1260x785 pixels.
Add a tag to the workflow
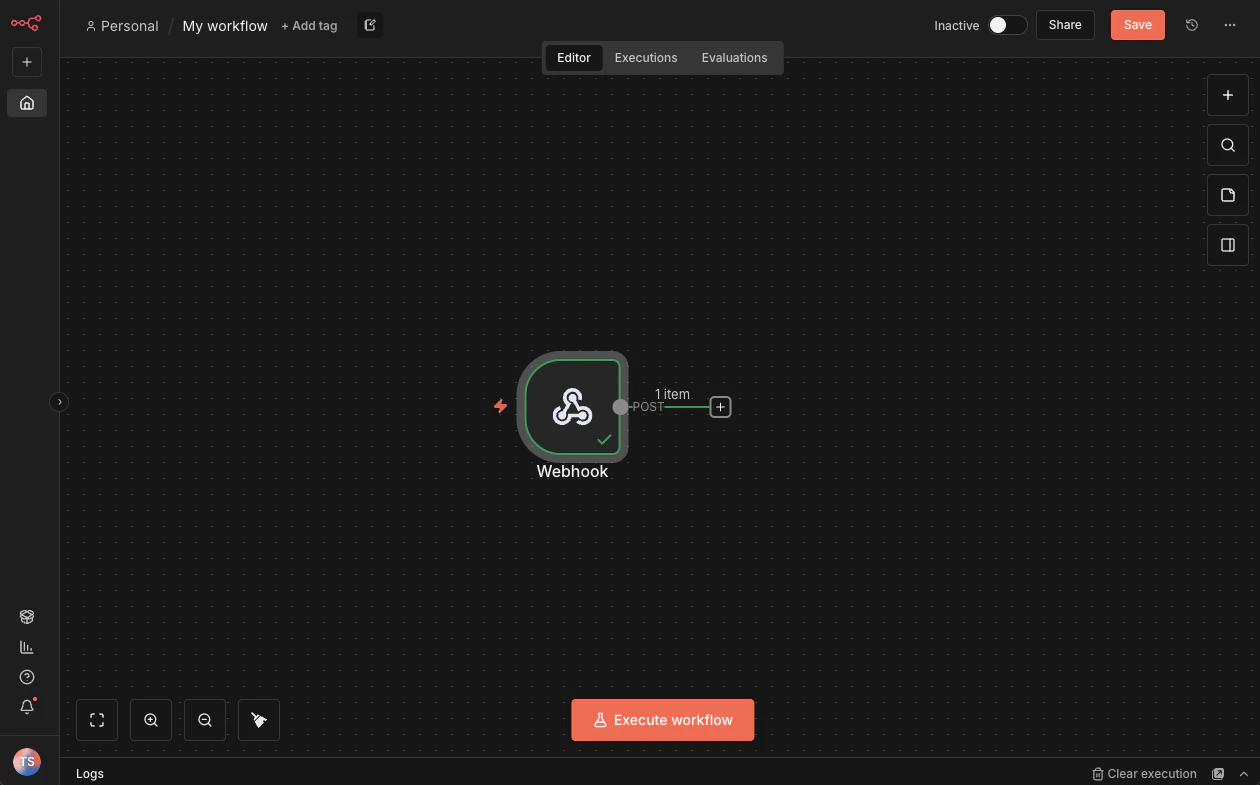(309, 26)
